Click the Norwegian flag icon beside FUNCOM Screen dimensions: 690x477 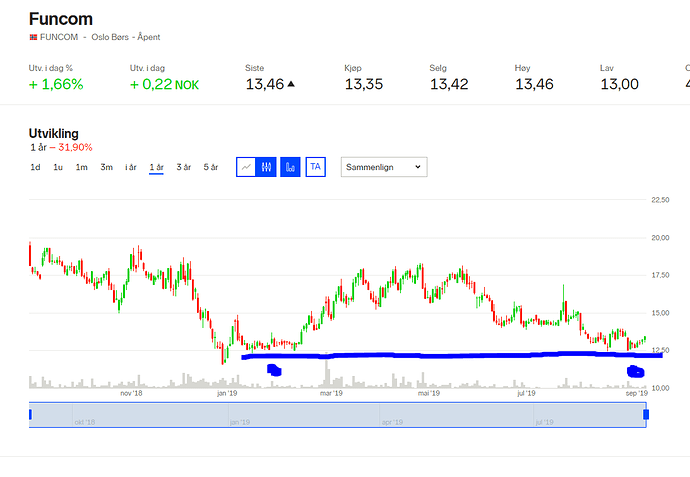[33, 37]
